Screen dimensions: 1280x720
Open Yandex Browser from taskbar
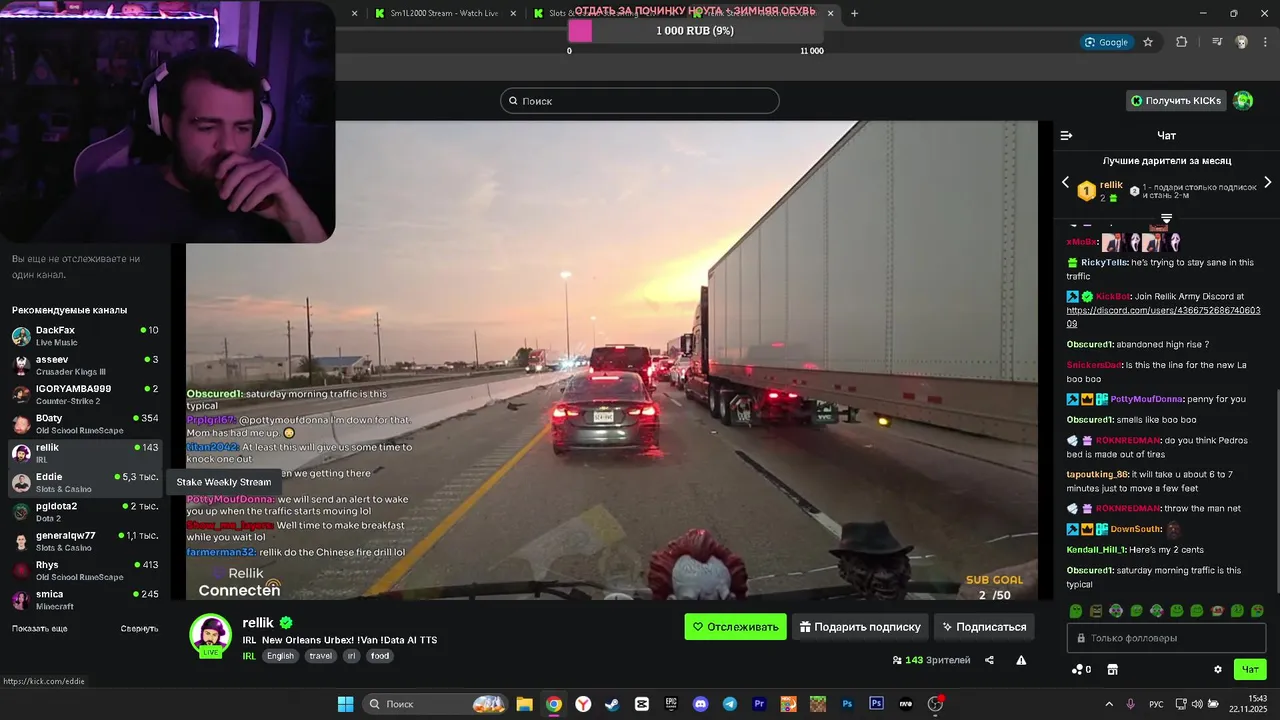[583, 704]
